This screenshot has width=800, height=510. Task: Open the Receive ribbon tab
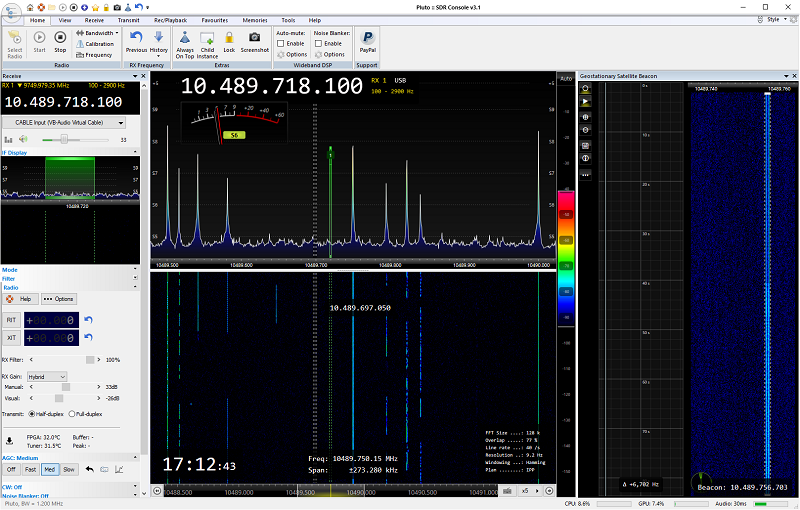point(94,20)
